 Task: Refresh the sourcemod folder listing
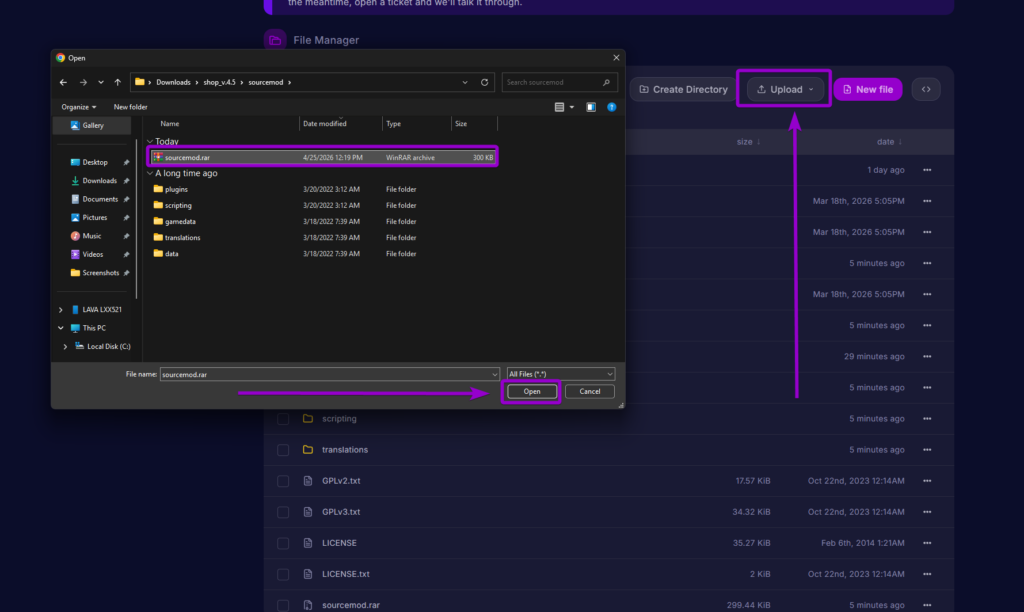point(485,82)
